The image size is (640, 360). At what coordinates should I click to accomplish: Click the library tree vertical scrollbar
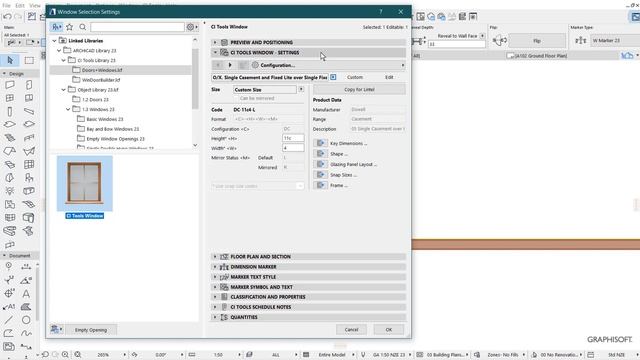point(195,78)
